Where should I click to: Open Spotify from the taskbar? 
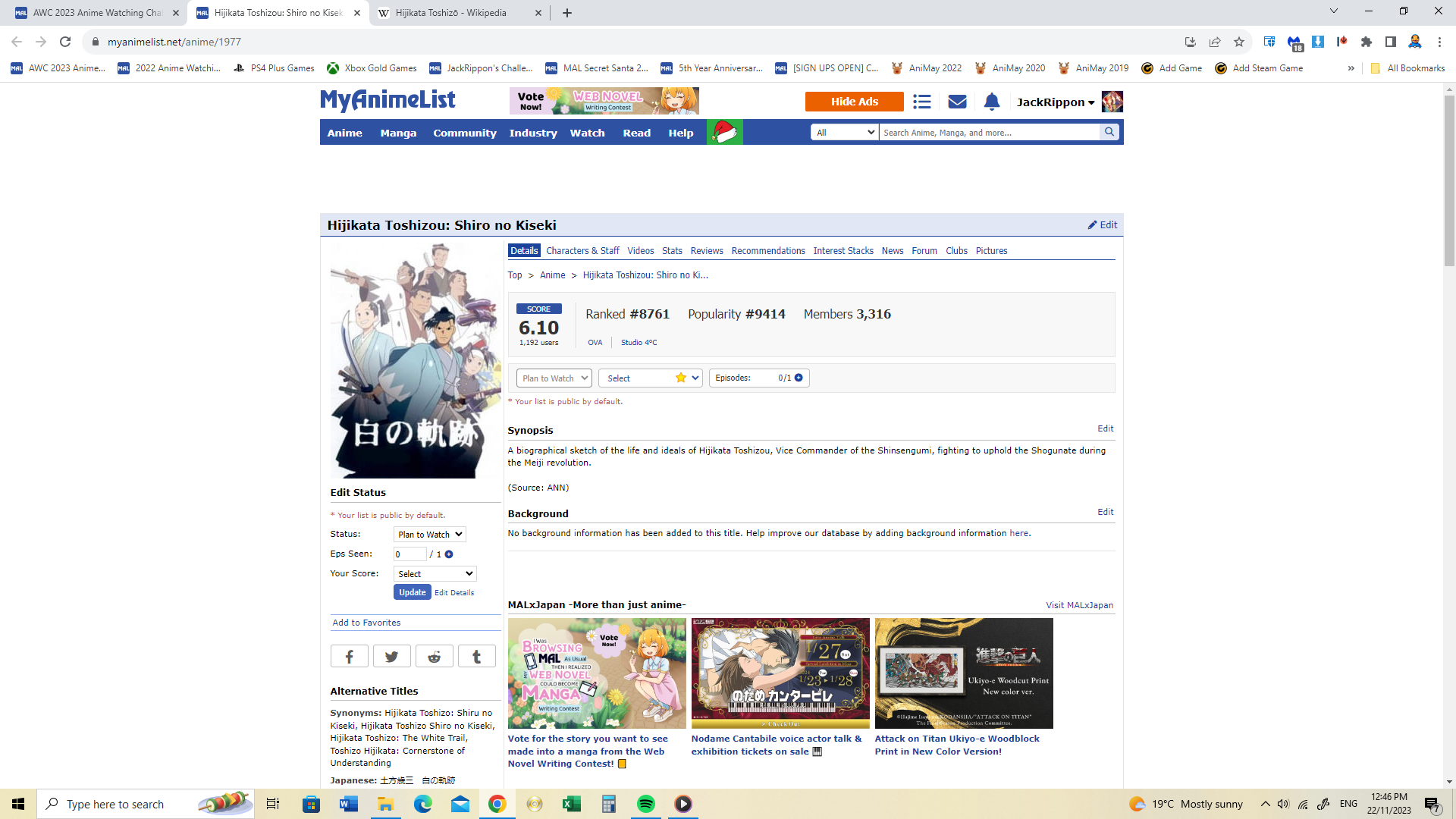(x=645, y=804)
